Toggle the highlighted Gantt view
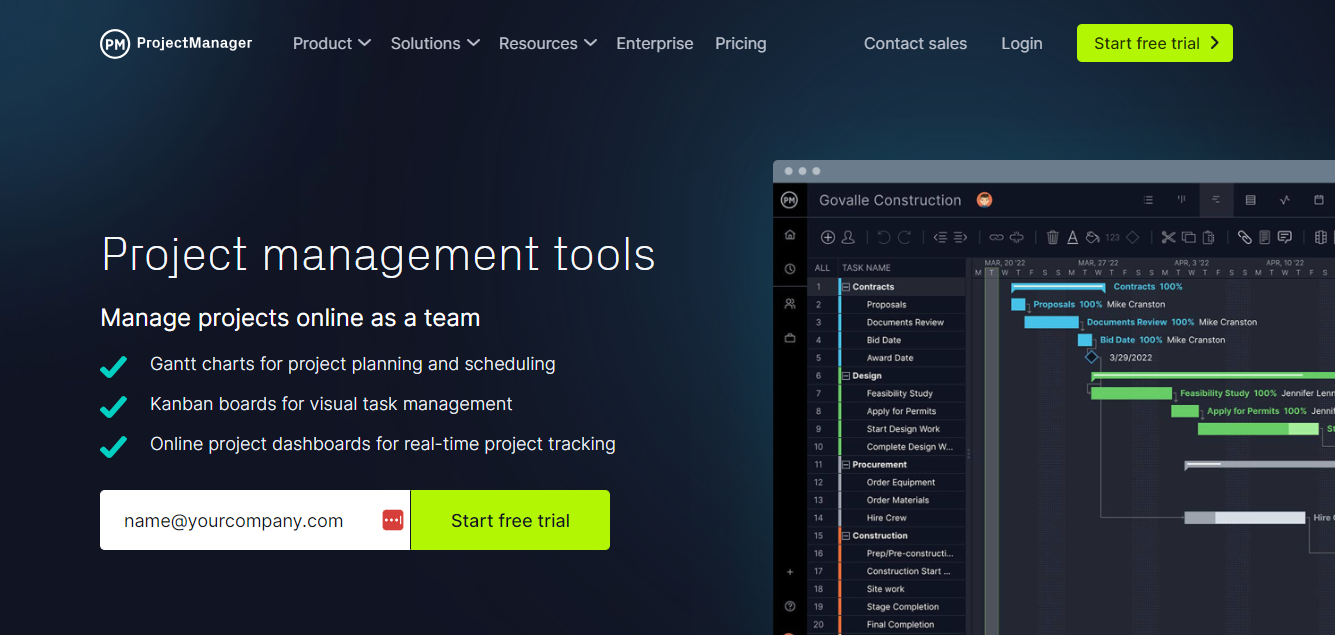1335x635 pixels. pos(1216,200)
